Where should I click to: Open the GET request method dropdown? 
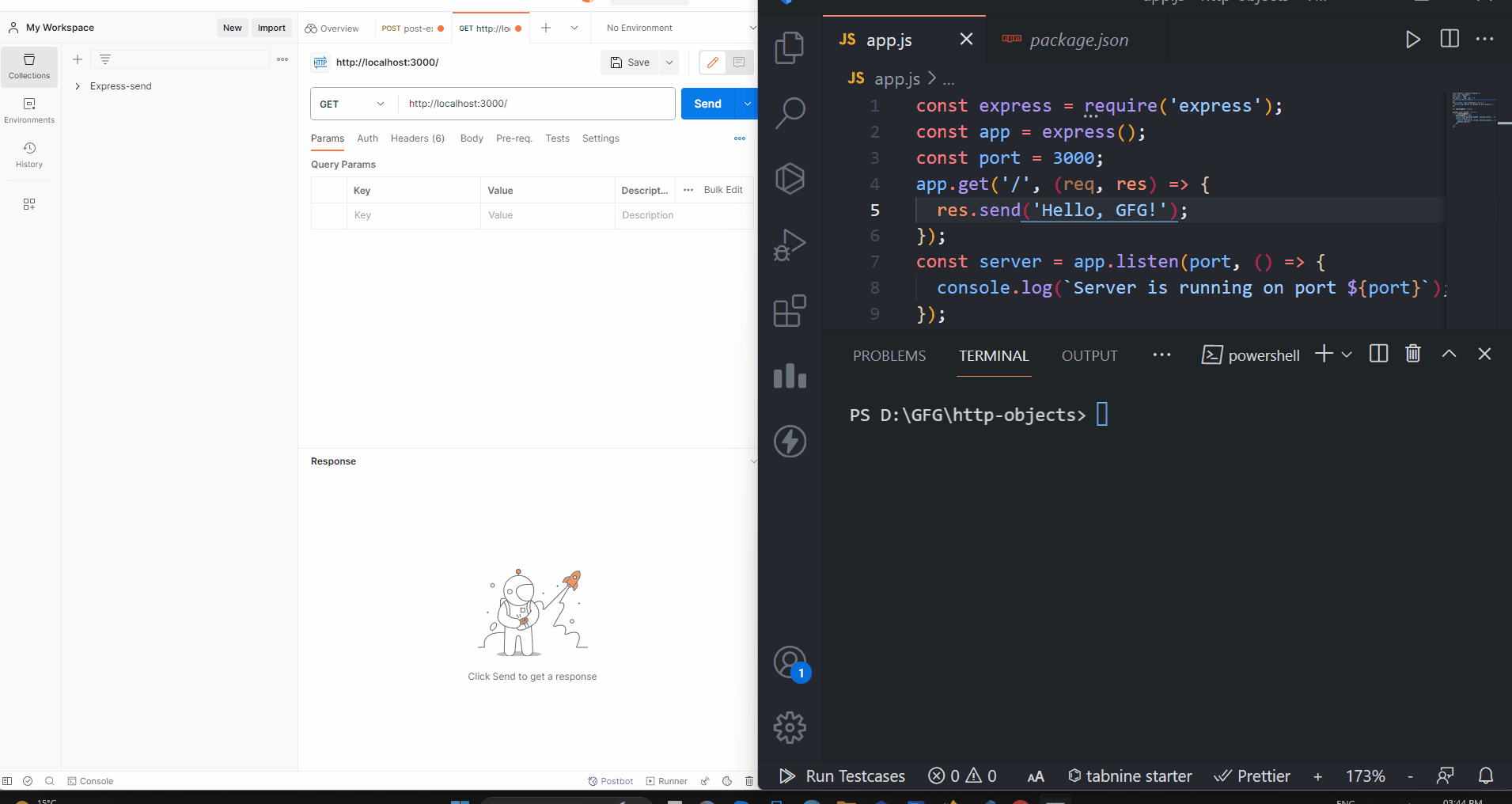[351, 104]
